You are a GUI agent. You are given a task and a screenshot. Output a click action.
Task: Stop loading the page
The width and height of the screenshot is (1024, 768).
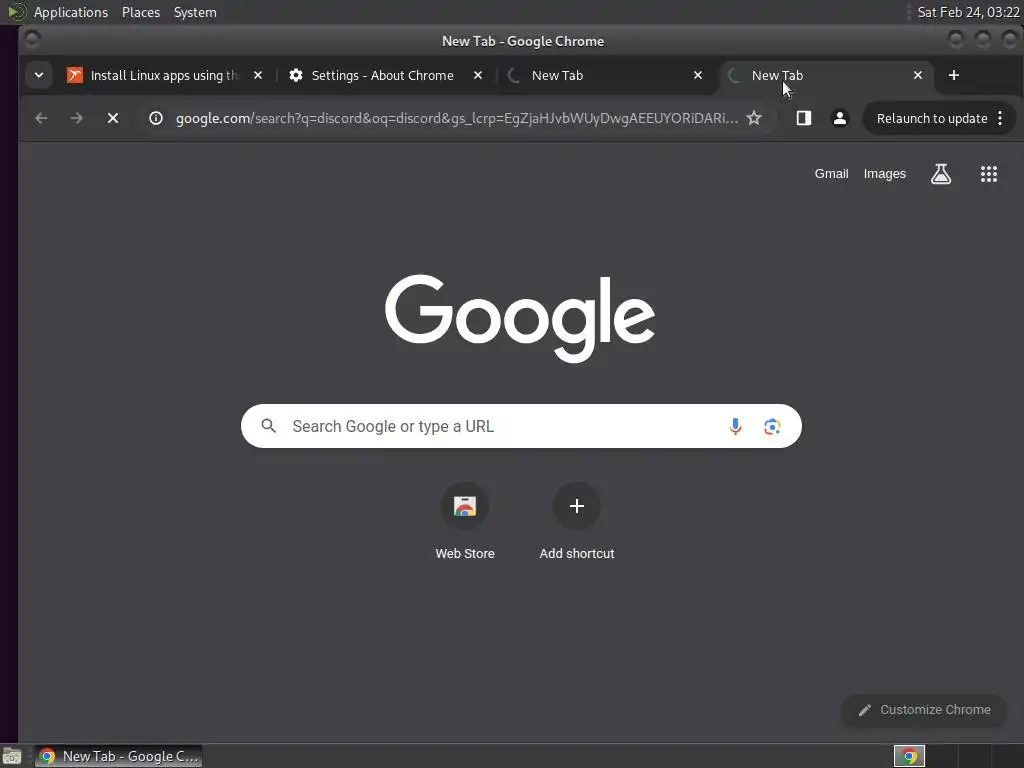(113, 118)
